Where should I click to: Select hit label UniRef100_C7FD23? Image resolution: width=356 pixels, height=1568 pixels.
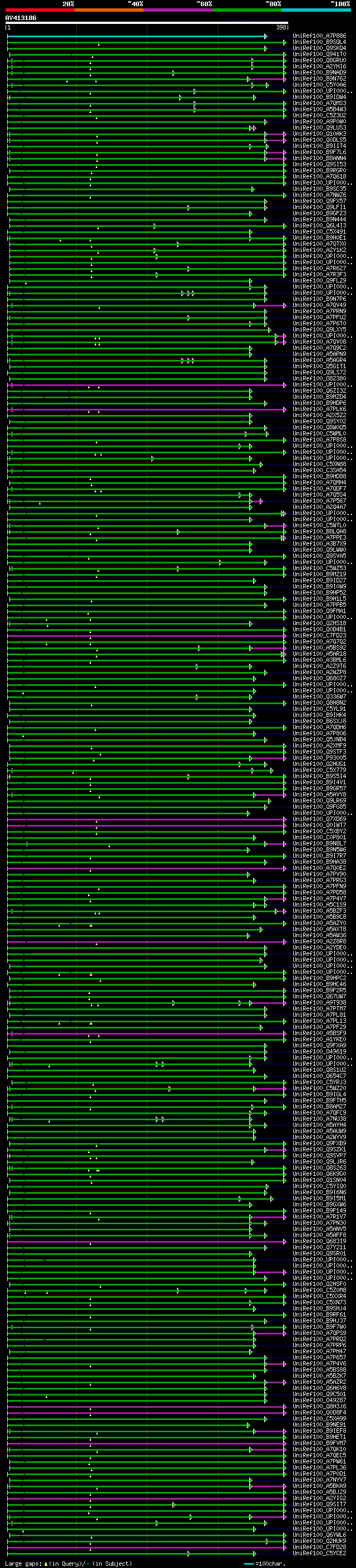point(319,635)
